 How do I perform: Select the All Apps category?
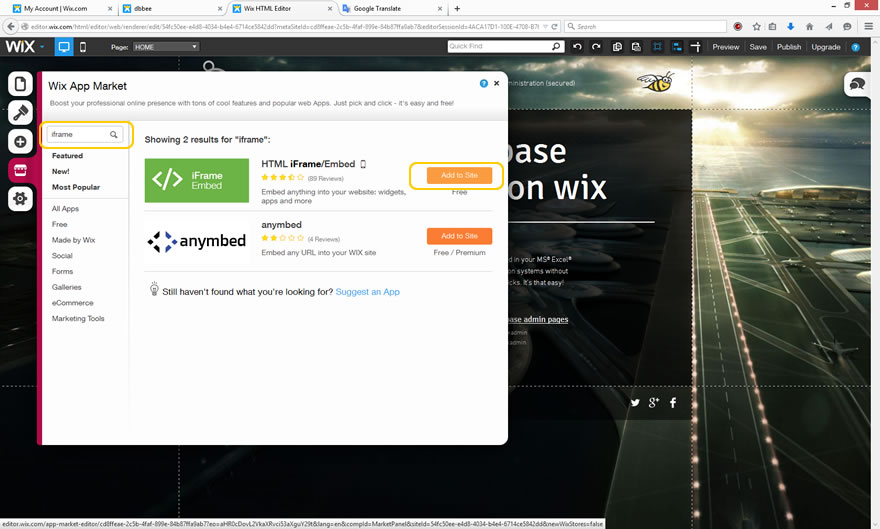pyautogui.click(x=65, y=209)
